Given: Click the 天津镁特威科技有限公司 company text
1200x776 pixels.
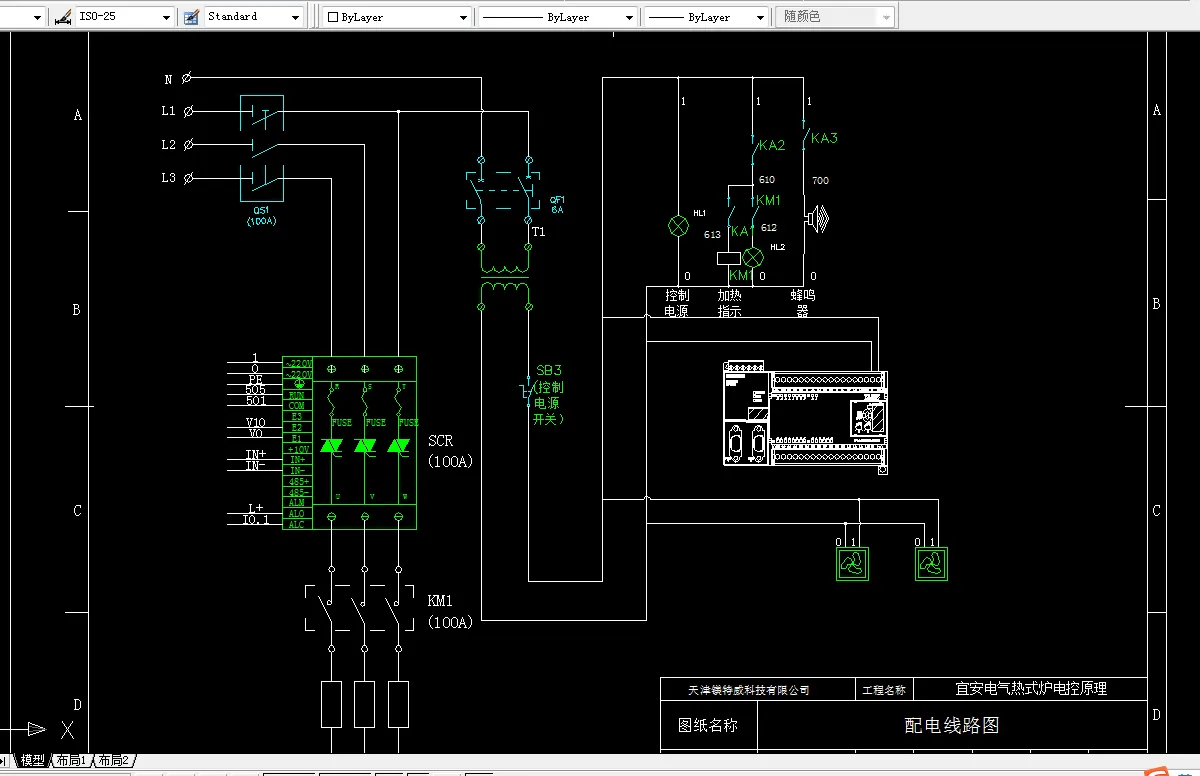Looking at the screenshot, I should (x=749, y=690).
